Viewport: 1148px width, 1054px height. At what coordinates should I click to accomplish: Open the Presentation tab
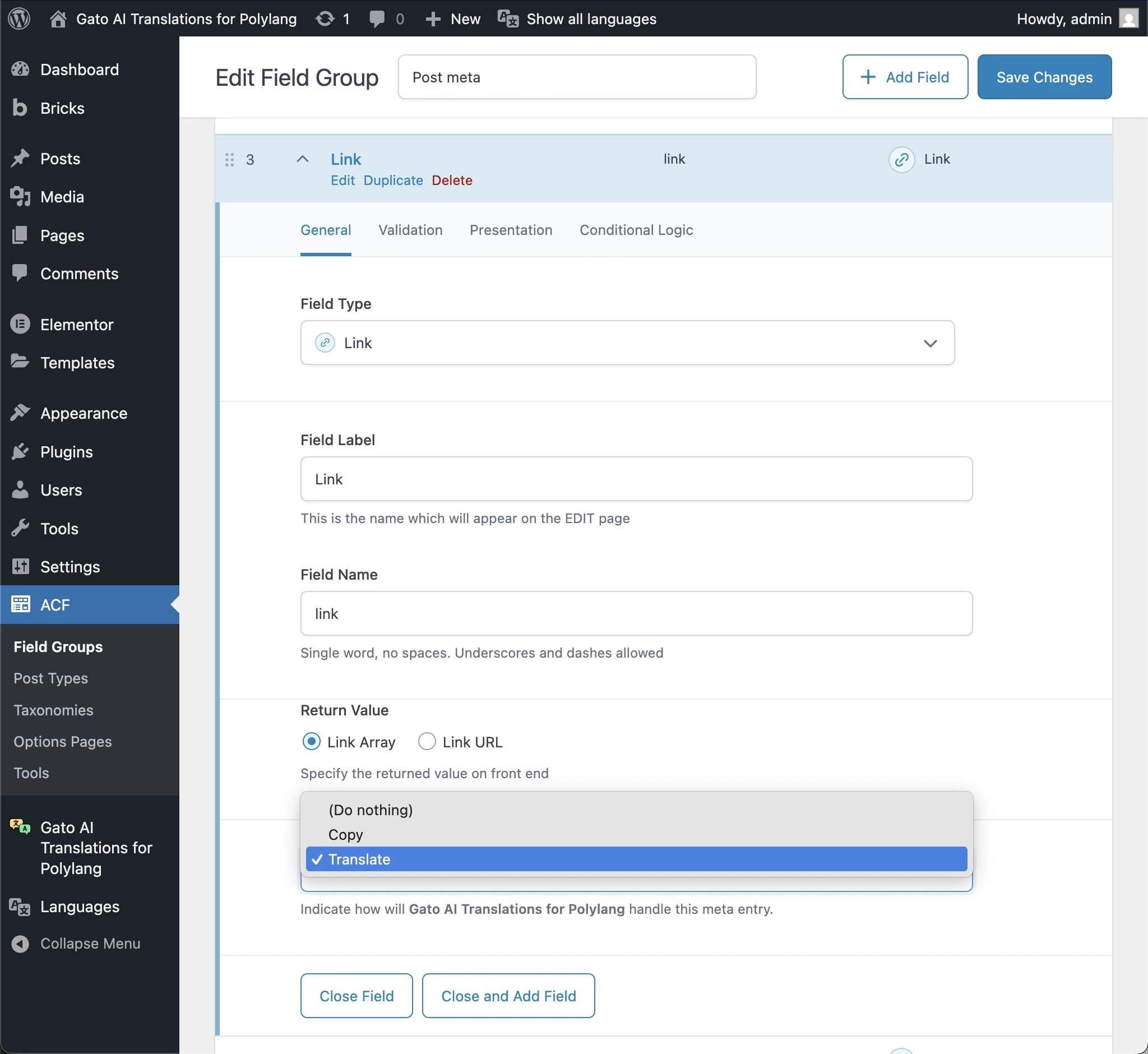511,230
